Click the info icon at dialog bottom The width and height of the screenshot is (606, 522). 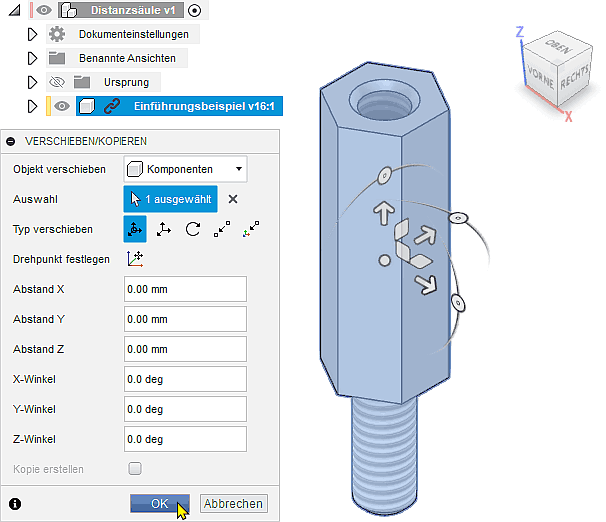pyautogui.click(x=15, y=504)
